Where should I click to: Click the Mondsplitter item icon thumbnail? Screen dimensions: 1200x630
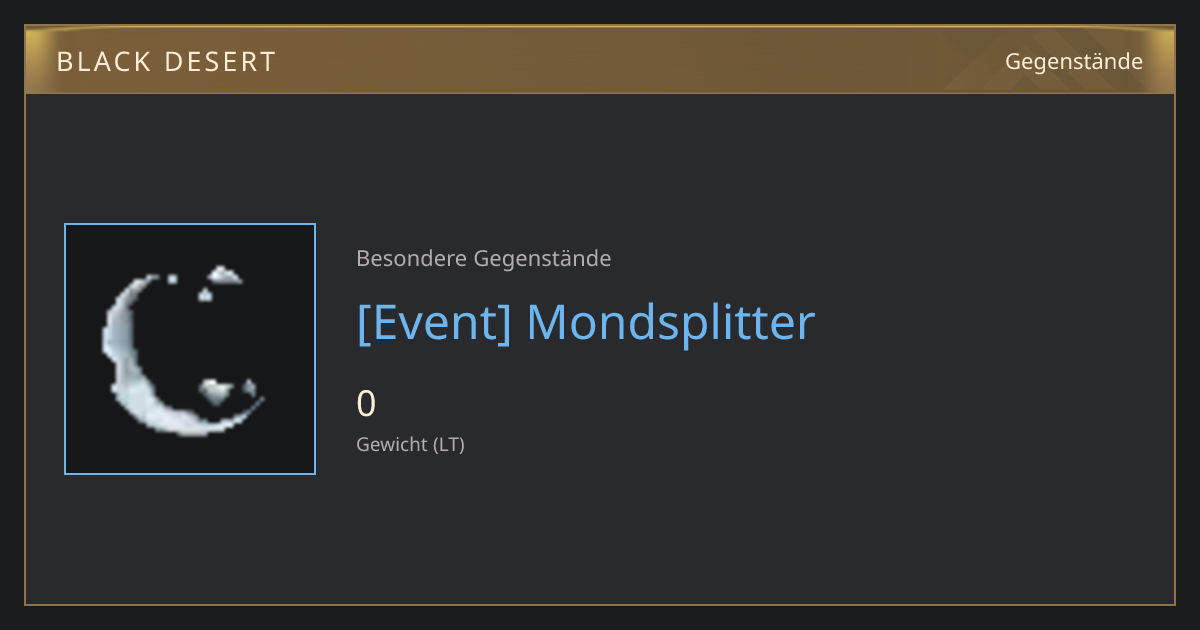pos(190,349)
